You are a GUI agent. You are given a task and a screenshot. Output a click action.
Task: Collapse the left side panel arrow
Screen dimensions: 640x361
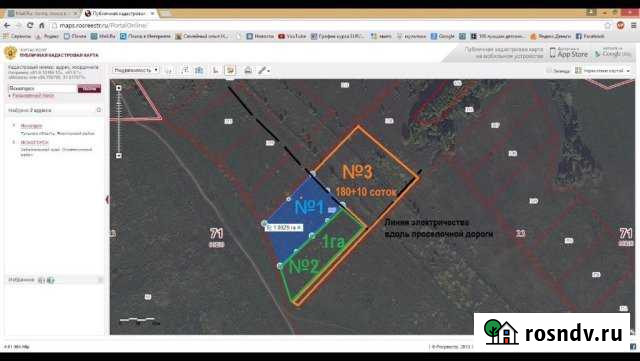click(107, 199)
